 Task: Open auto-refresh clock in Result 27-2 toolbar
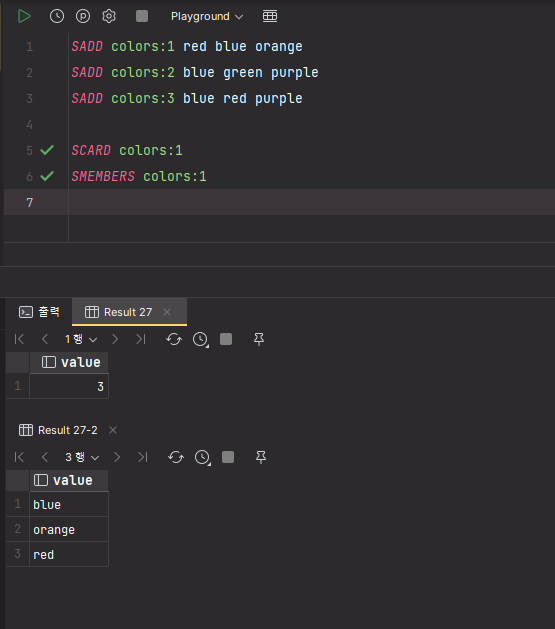click(x=203, y=457)
